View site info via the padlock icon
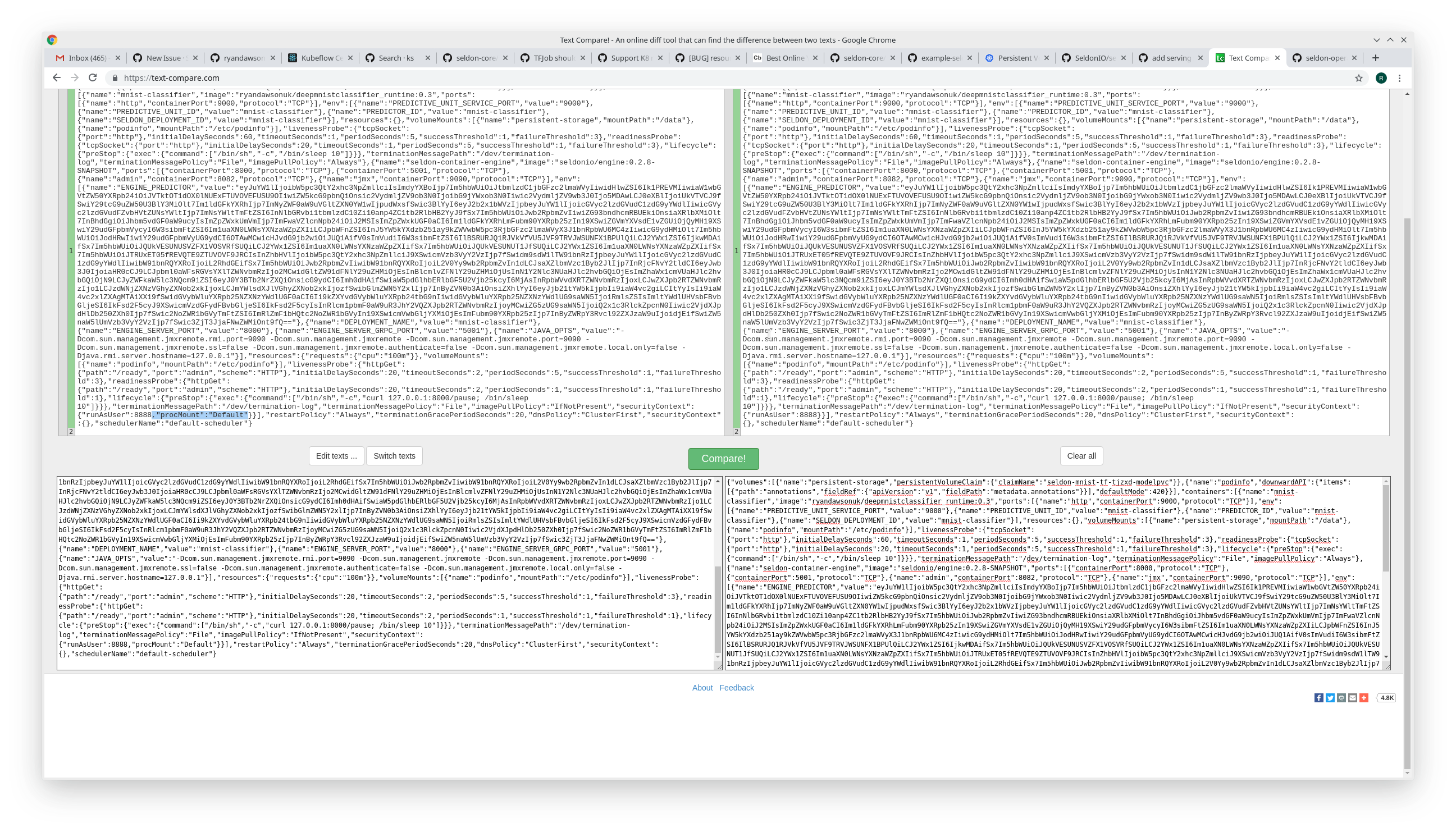 tap(116, 77)
